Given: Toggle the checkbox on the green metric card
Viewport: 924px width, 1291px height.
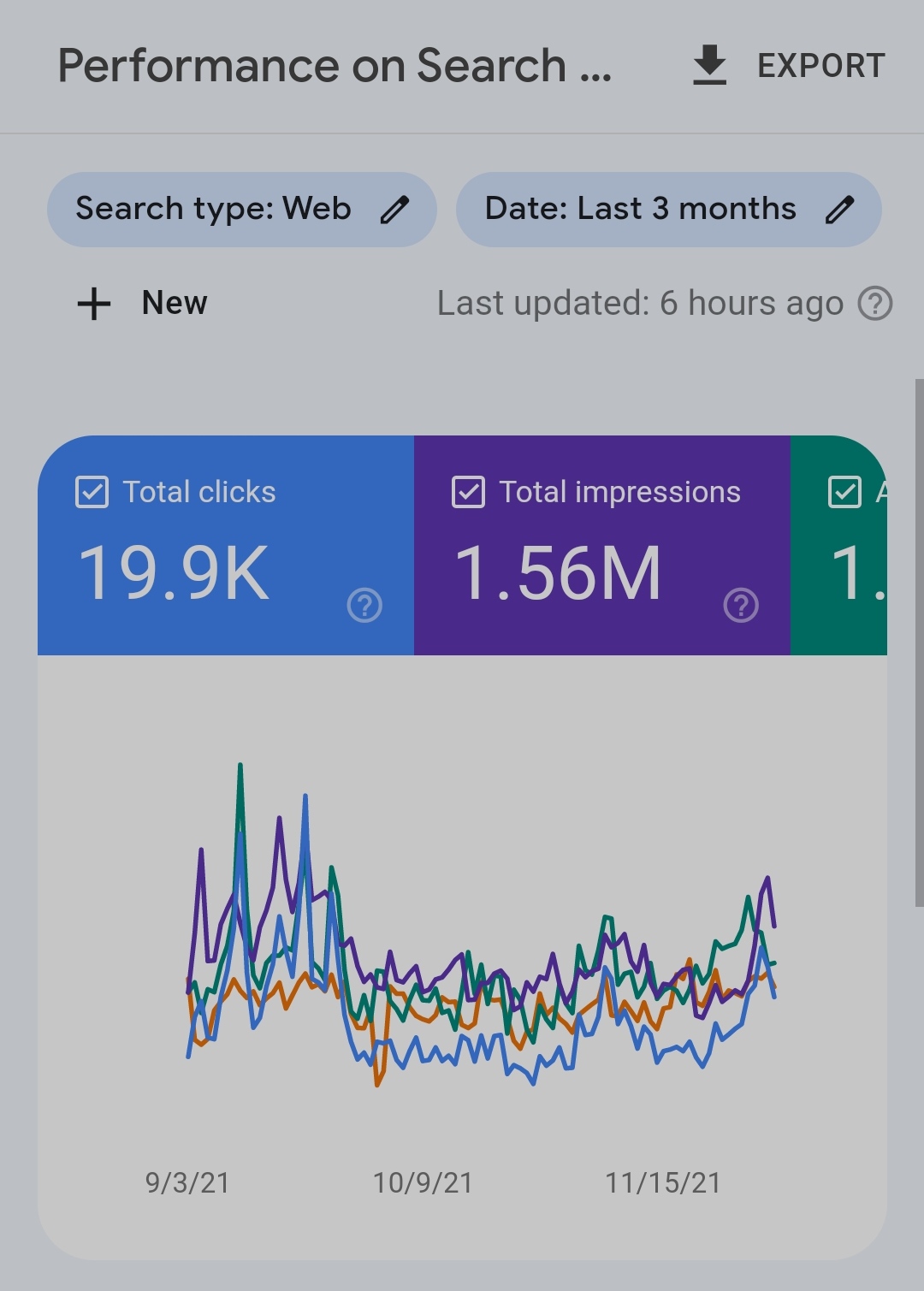Looking at the screenshot, I should (x=844, y=493).
